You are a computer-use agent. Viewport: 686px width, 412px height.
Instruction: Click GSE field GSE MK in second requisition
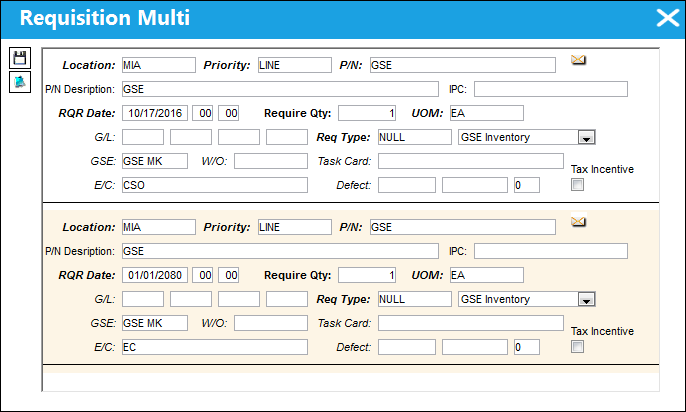(x=155, y=324)
